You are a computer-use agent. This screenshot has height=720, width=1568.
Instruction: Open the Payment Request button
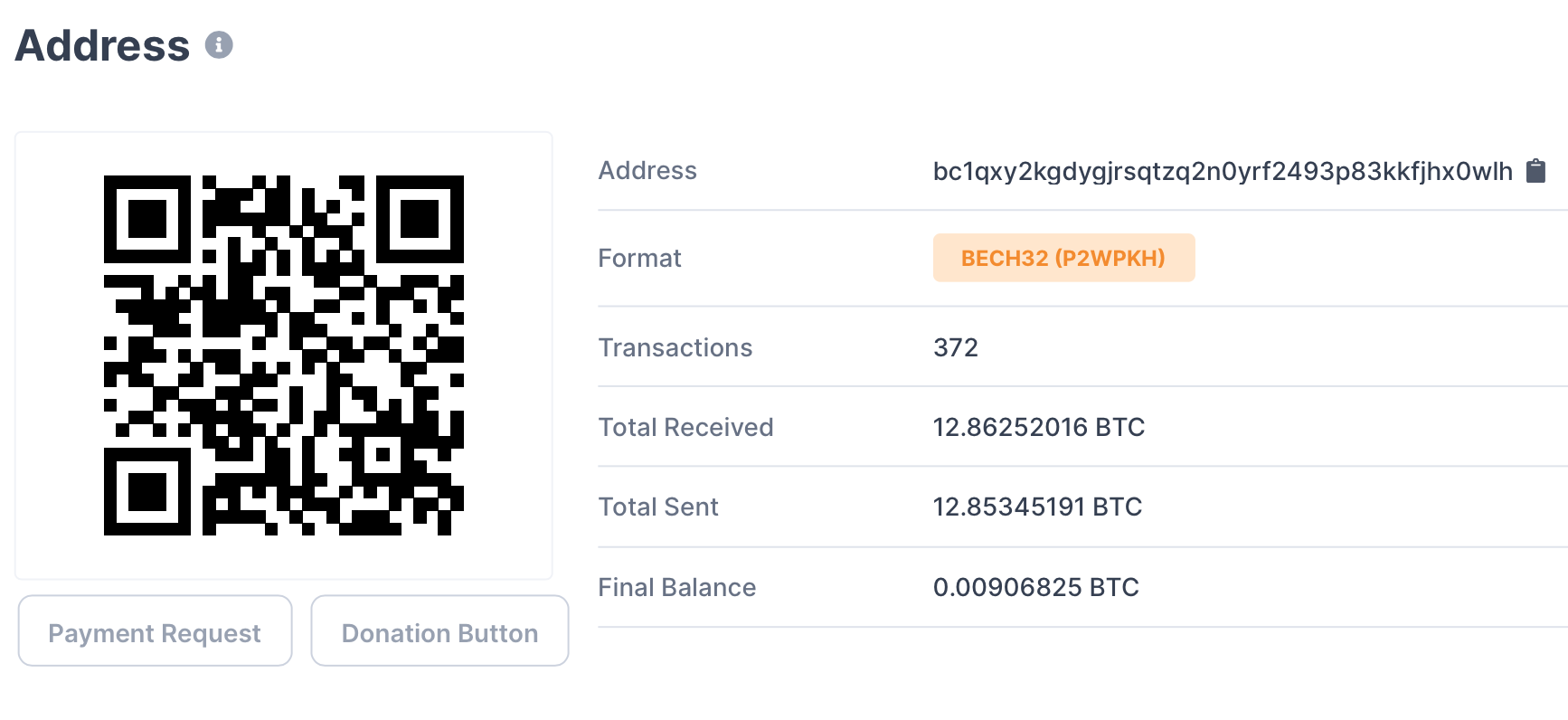coord(155,632)
